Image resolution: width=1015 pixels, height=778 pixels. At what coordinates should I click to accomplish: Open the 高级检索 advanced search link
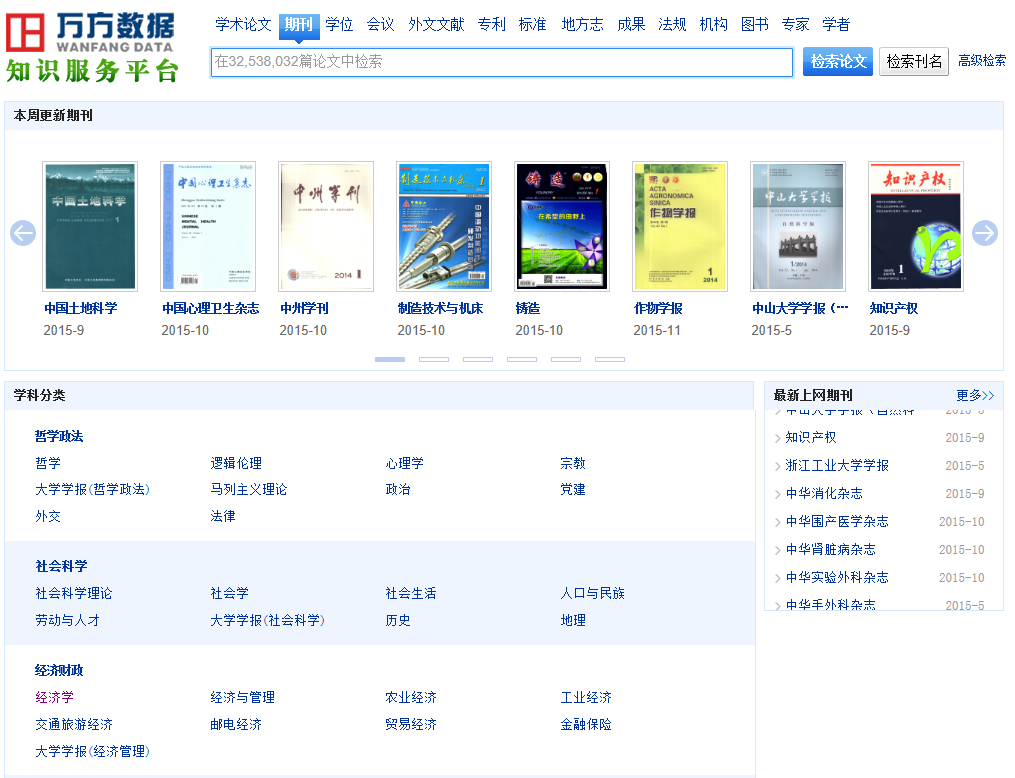[x=982, y=61]
